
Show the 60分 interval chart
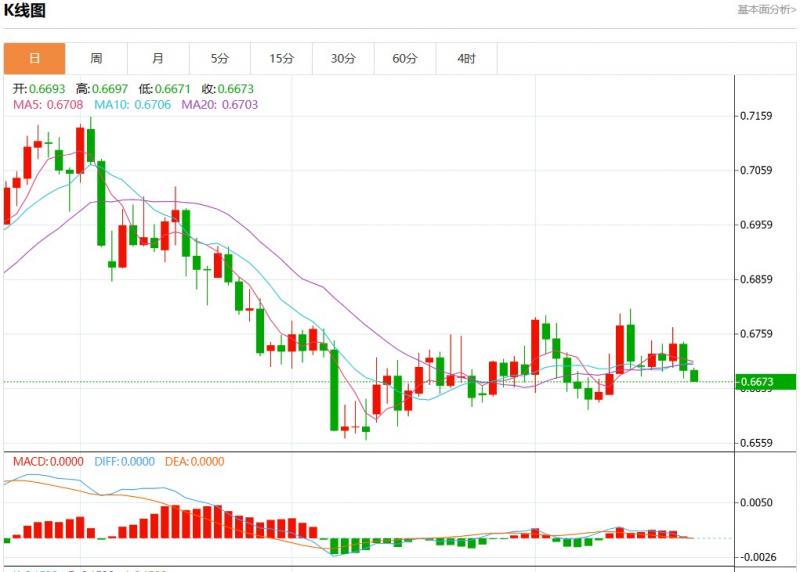point(405,59)
